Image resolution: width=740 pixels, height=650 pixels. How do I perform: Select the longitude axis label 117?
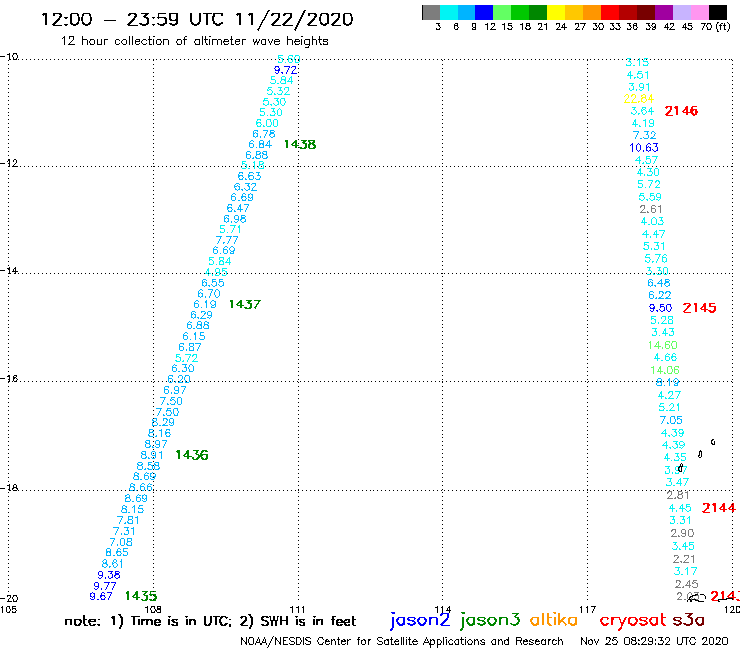(588, 609)
